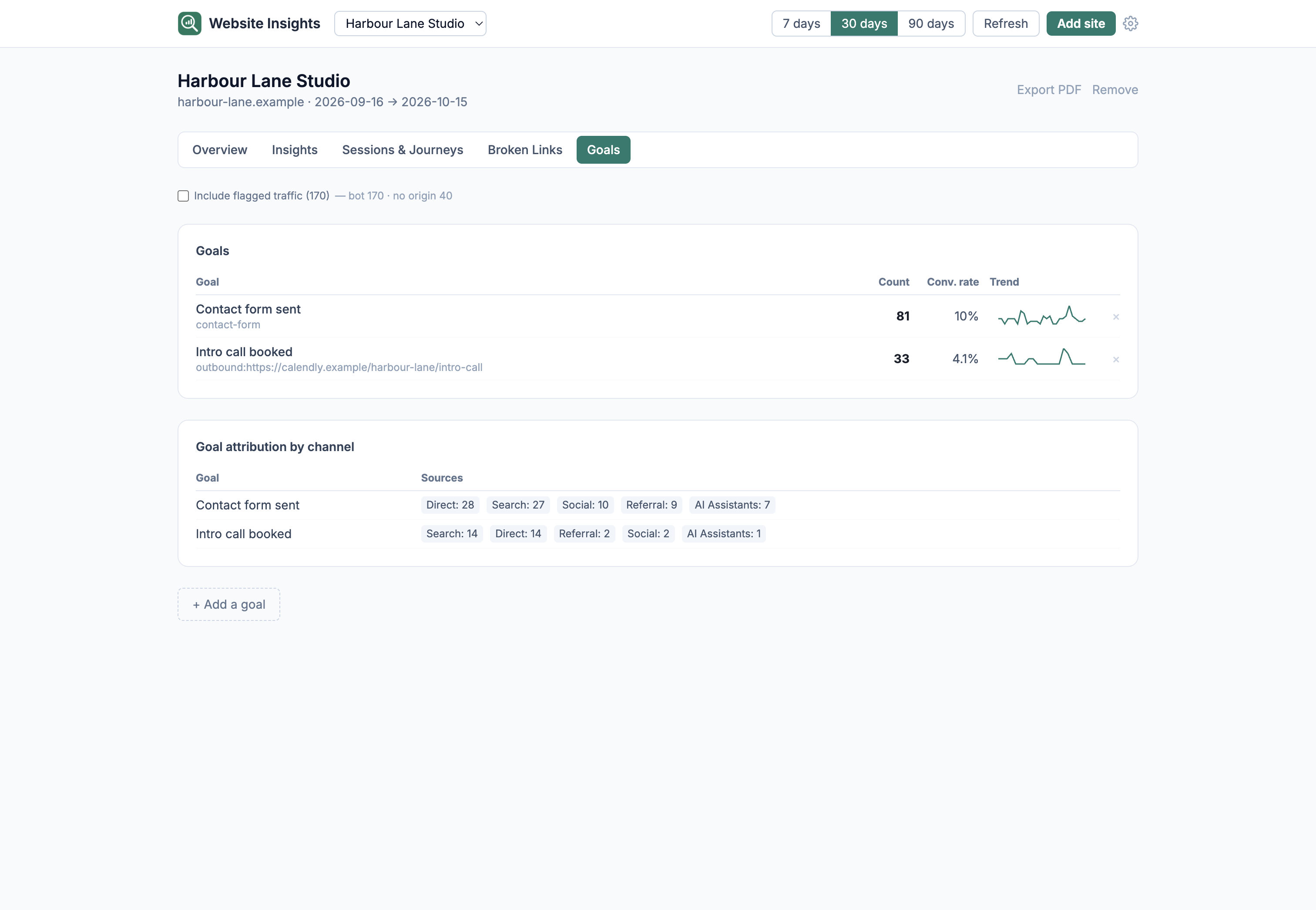Image resolution: width=1316 pixels, height=910 pixels.
Task: Click the Direct: 14 source chip
Action: [x=517, y=534]
